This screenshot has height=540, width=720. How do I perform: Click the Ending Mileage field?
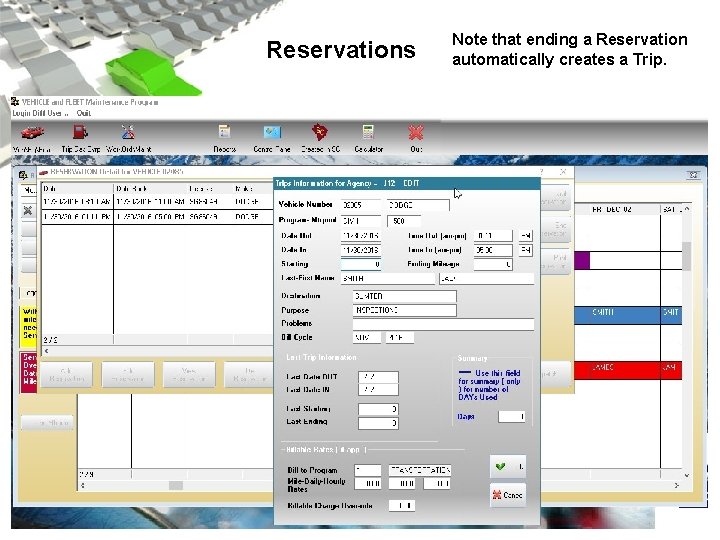click(x=493, y=264)
